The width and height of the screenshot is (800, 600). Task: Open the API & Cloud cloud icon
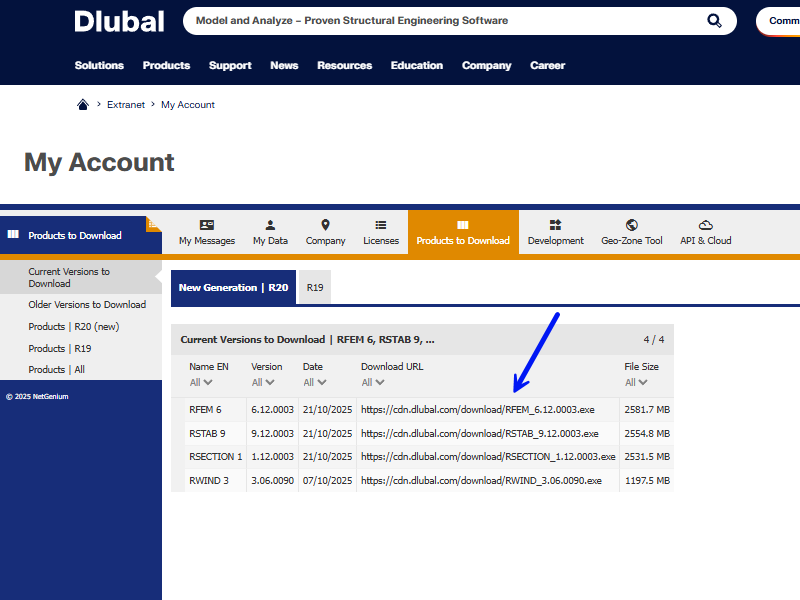tap(705, 226)
